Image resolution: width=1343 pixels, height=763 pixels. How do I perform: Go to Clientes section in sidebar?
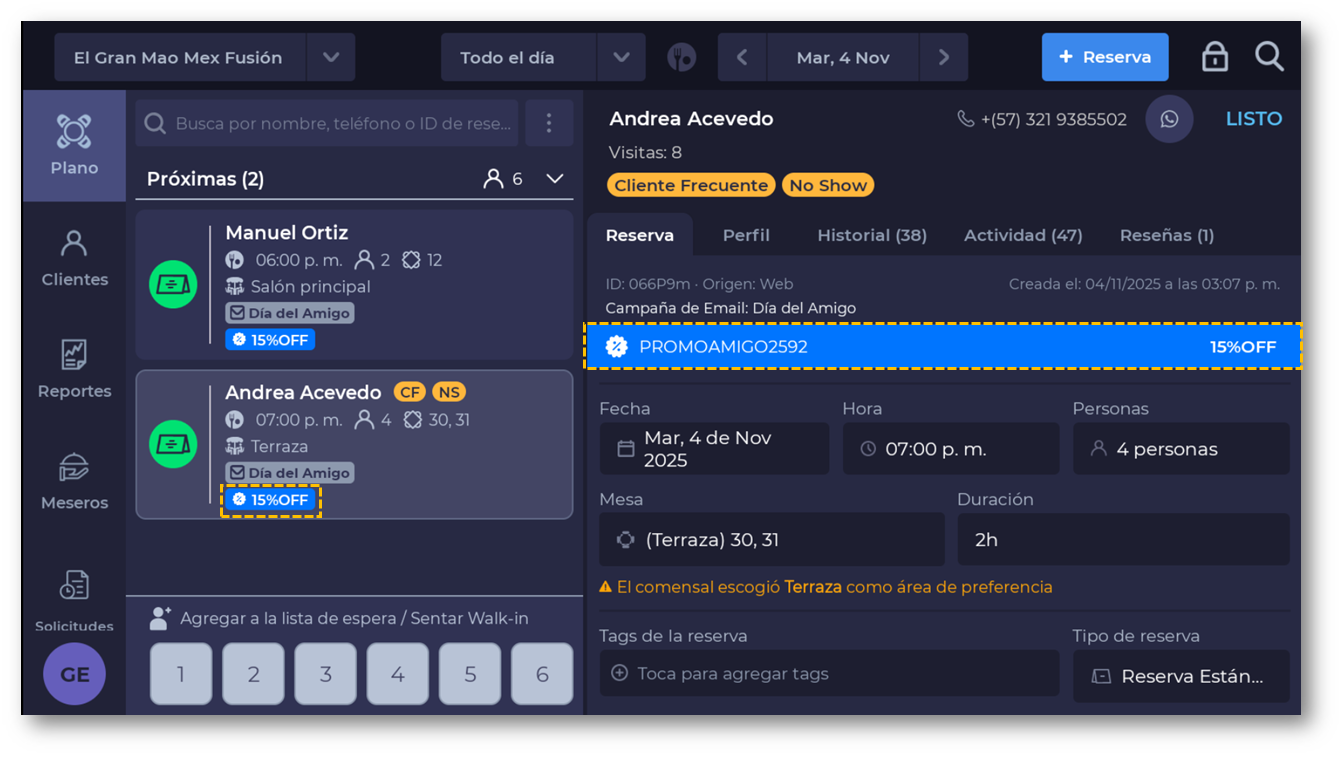74,258
